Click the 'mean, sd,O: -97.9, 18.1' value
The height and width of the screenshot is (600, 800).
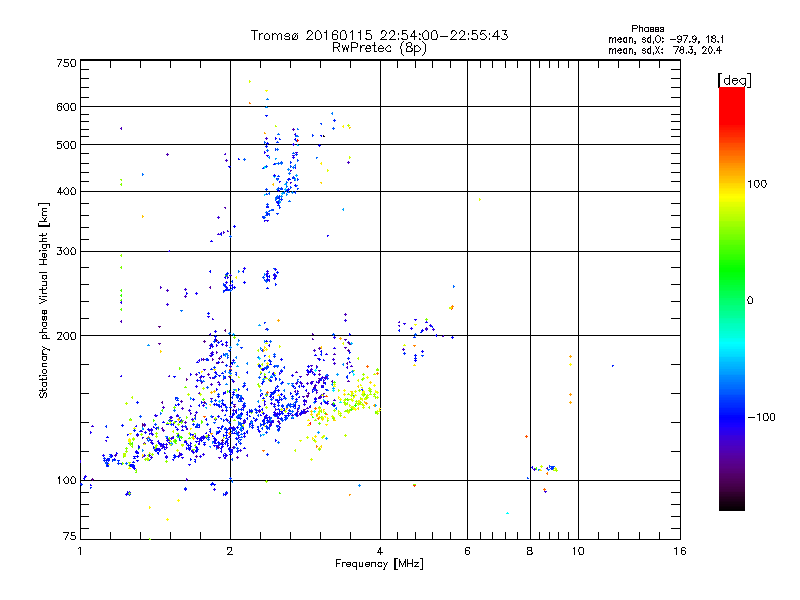point(666,39)
